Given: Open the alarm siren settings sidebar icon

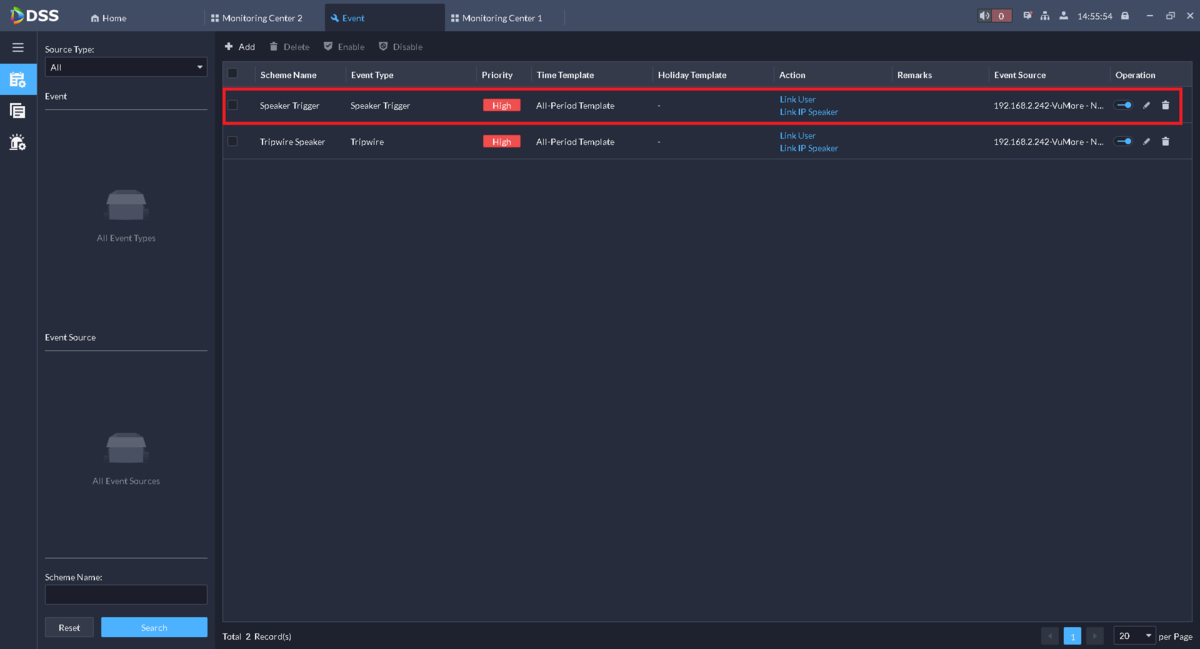Looking at the screenshot, I should (18, 142).
